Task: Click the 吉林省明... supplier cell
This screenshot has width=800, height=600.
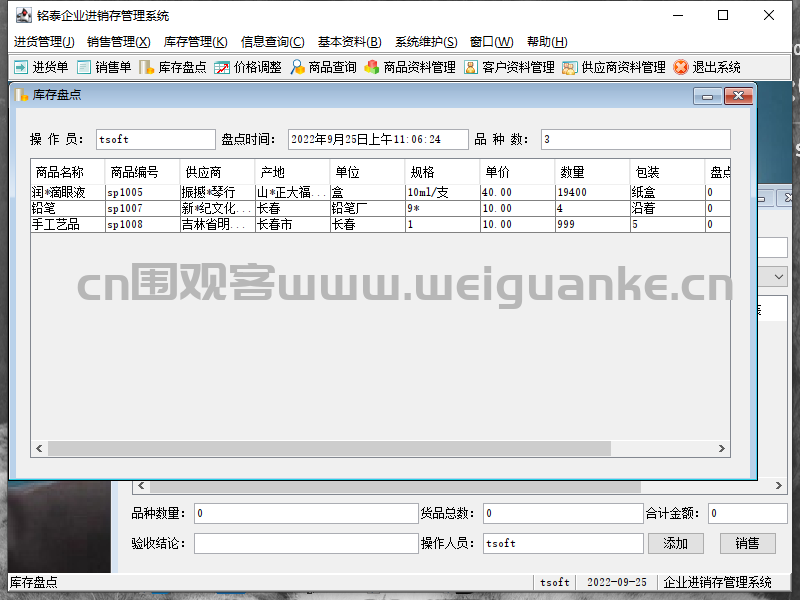Action: click(x=218, y=224)
